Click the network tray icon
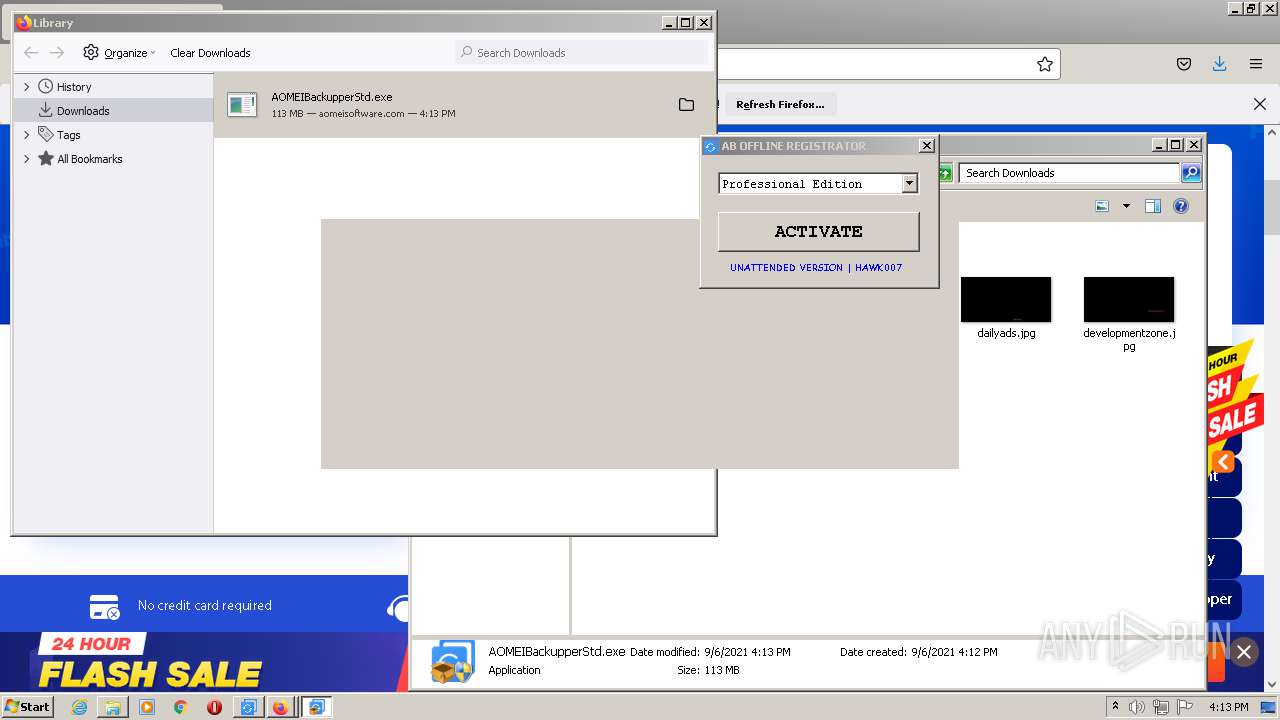1280x720 pixels. point(1161,707)
